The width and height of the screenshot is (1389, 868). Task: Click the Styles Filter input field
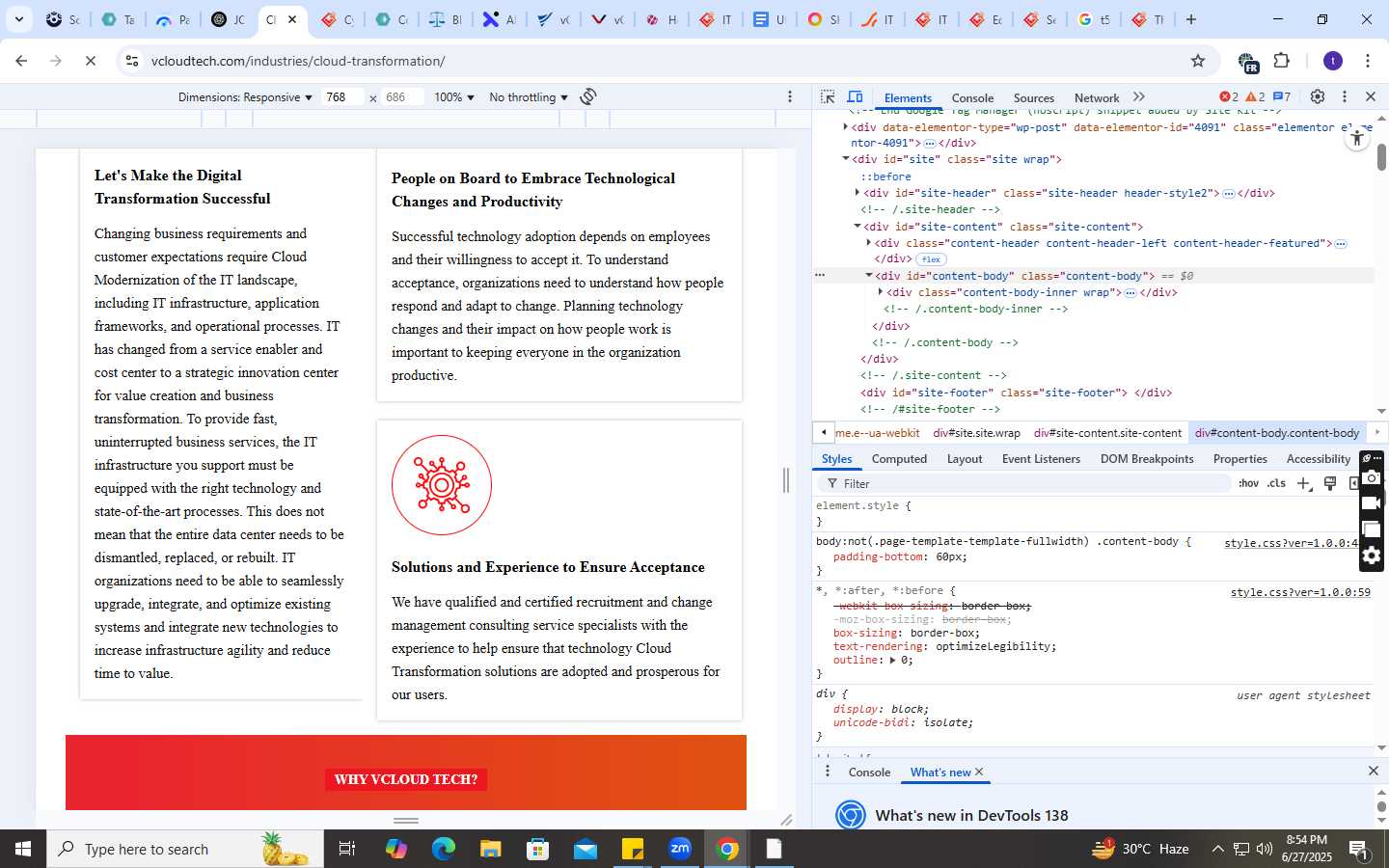[1024, 483]
